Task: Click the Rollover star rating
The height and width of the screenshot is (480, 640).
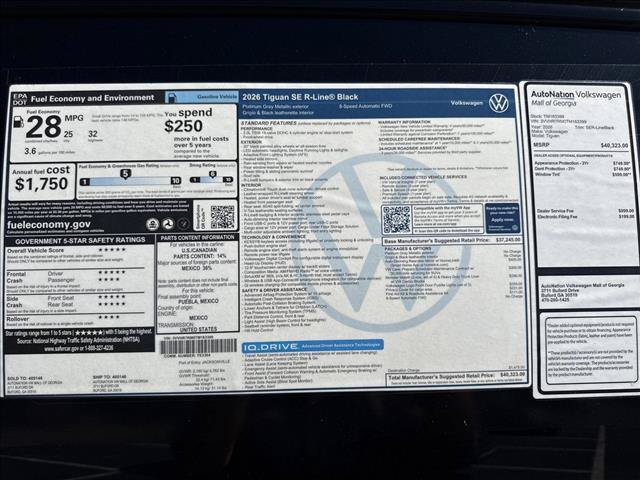Action: click(109, 317)
